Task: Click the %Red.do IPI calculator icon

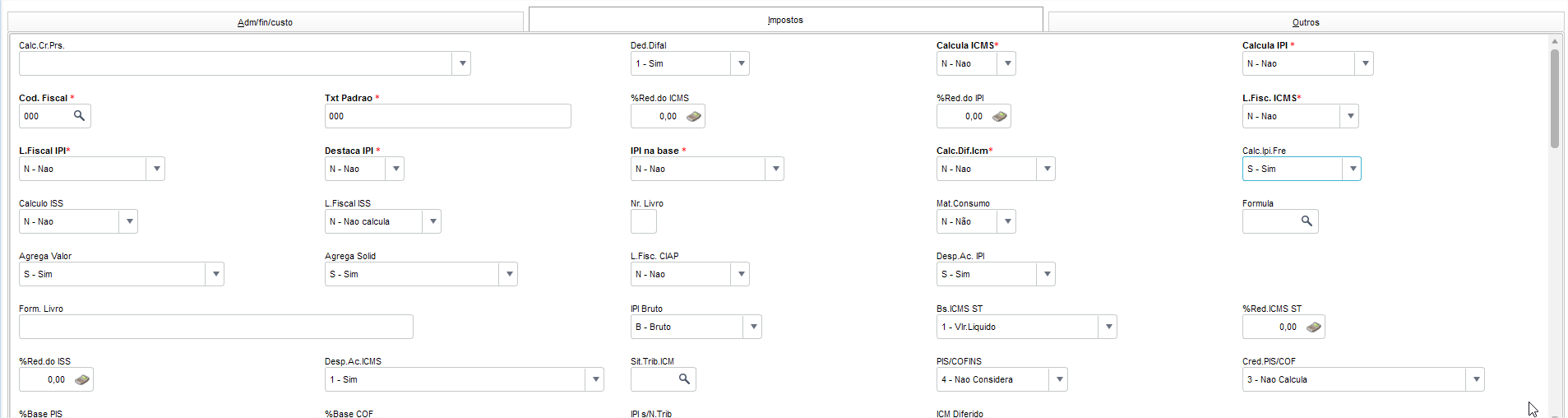Action: pos(1000,117)
